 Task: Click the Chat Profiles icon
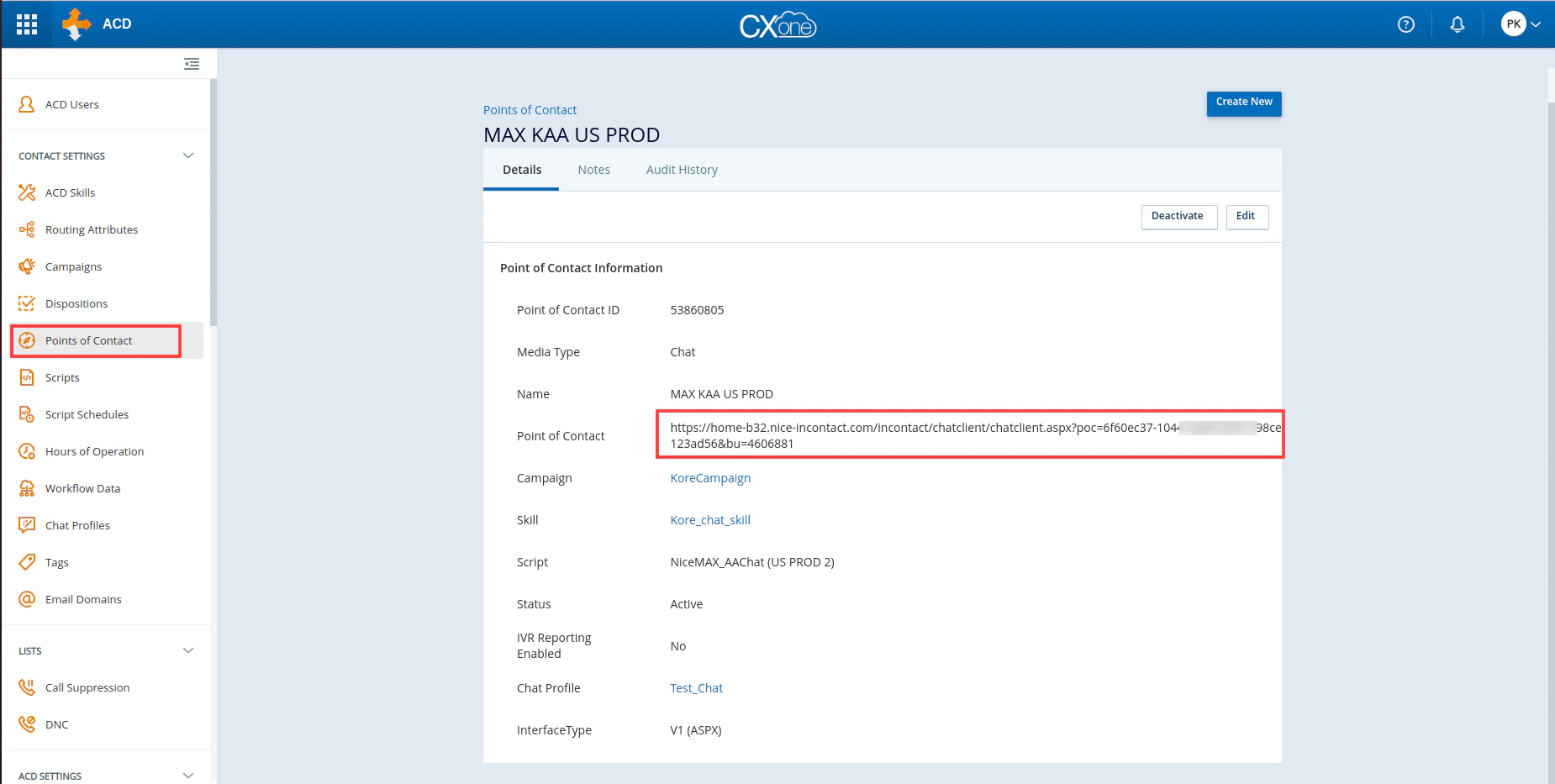click(27, 525)
